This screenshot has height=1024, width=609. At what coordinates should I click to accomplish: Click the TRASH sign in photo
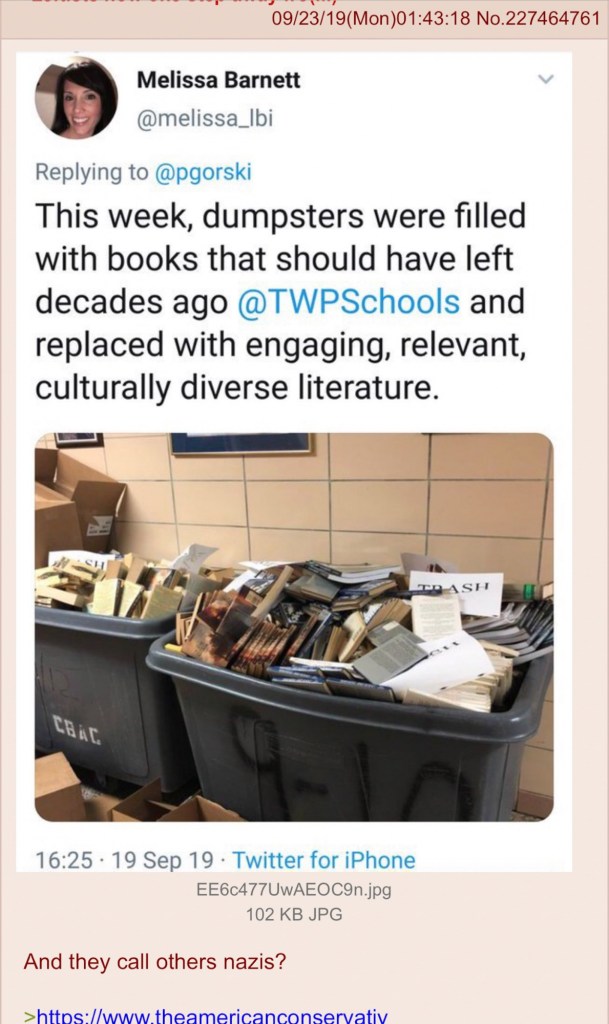click(x=457, y=592)
